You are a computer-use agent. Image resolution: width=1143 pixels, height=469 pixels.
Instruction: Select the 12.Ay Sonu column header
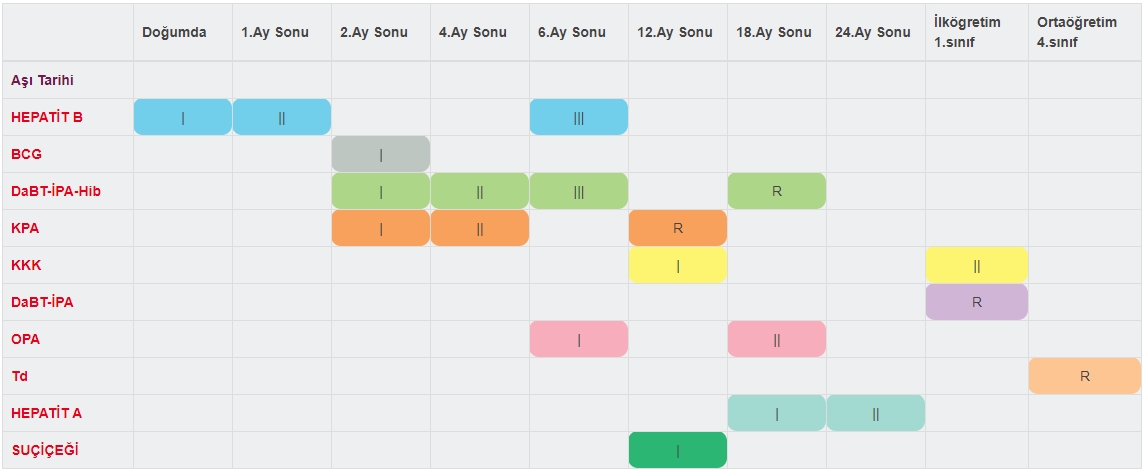674,32
